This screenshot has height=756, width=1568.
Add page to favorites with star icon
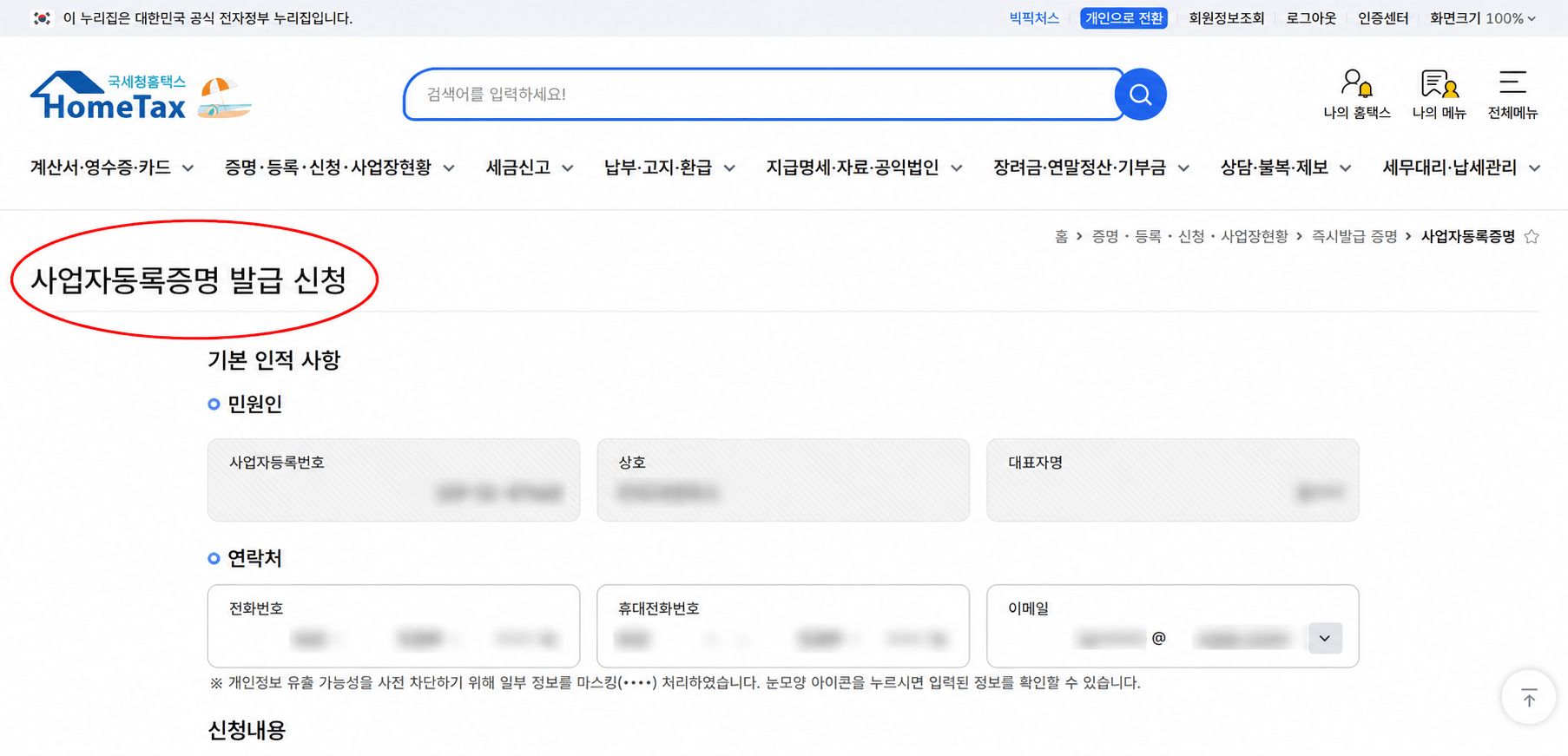click(1532, 236)
